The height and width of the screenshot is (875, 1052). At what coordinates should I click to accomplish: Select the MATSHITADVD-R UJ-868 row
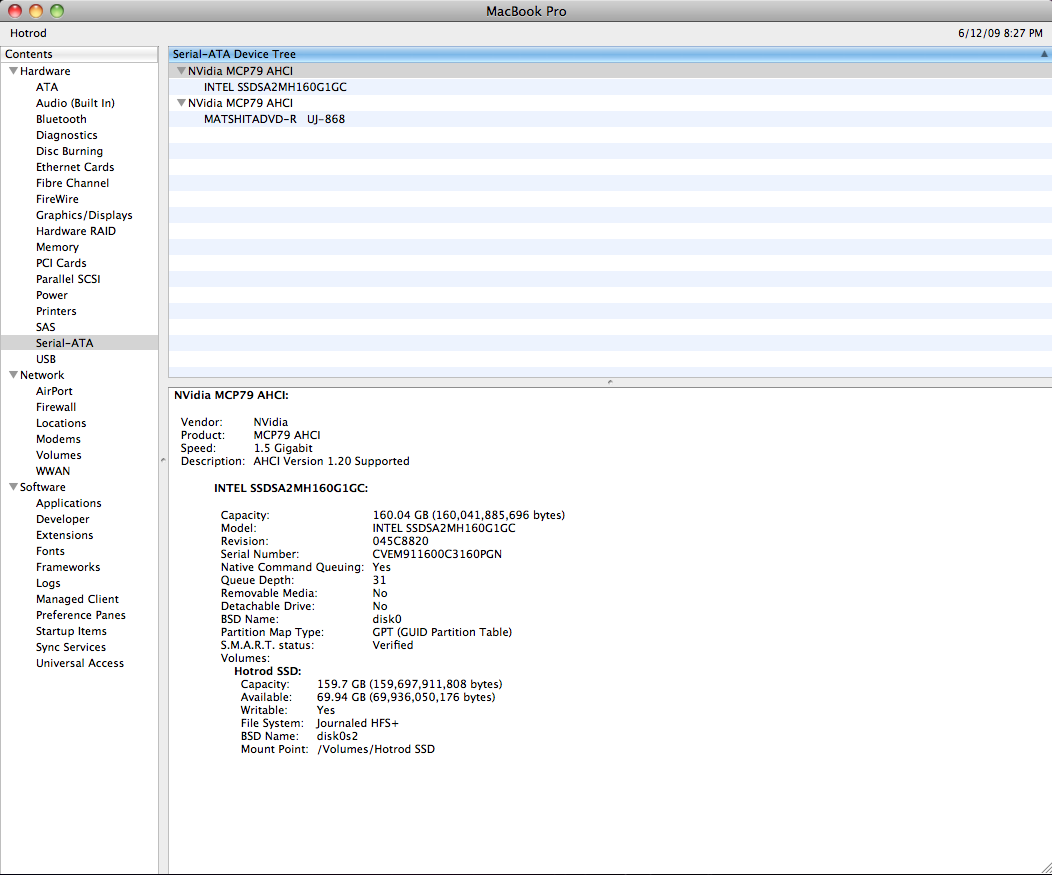tap(610, 119)
